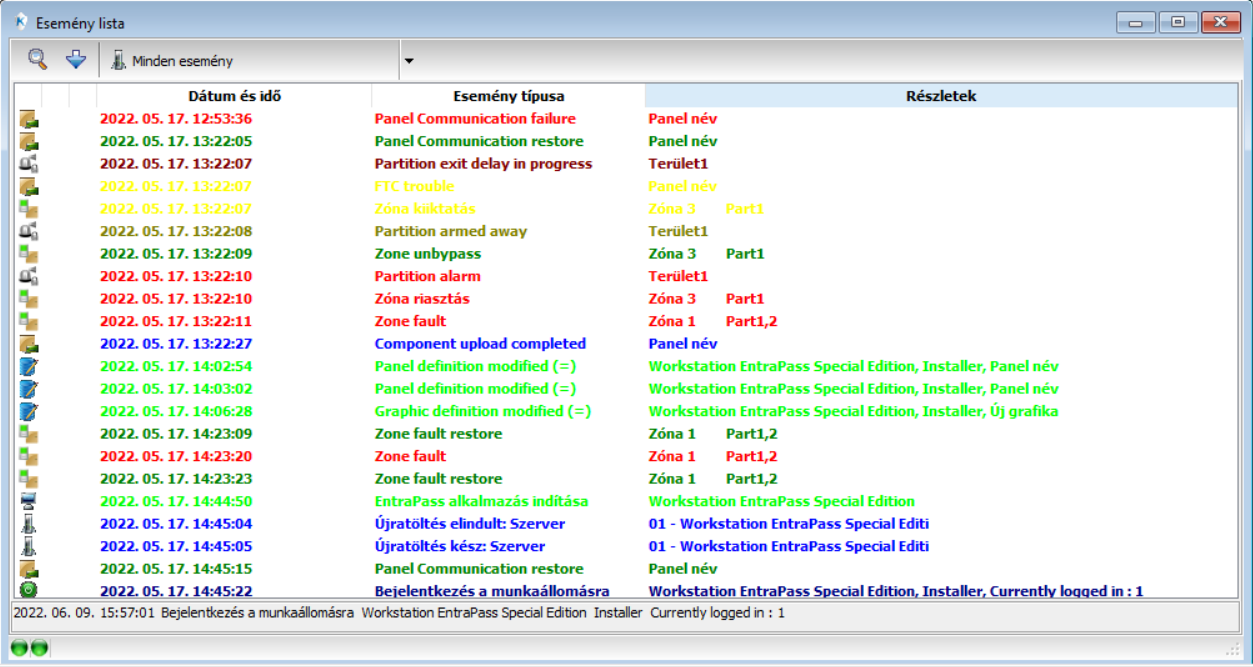This screenshot has width=1253, height=667.
Task: Click the server icon beside Újratöltés elindult: Szerver
Action: pyautogui.click(x=28, y=524)
